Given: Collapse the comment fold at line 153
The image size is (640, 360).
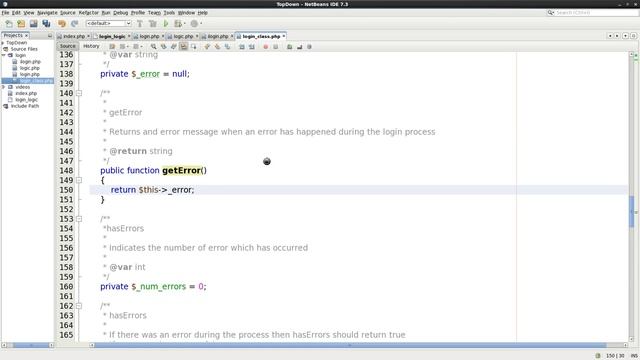Looking at the screenshot, I should pyautogui.click(x=79, y=219).
